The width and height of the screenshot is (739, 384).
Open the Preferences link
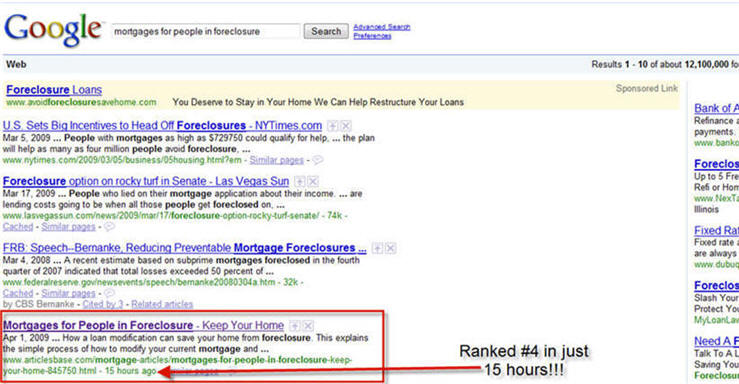(x=372, y=36)
